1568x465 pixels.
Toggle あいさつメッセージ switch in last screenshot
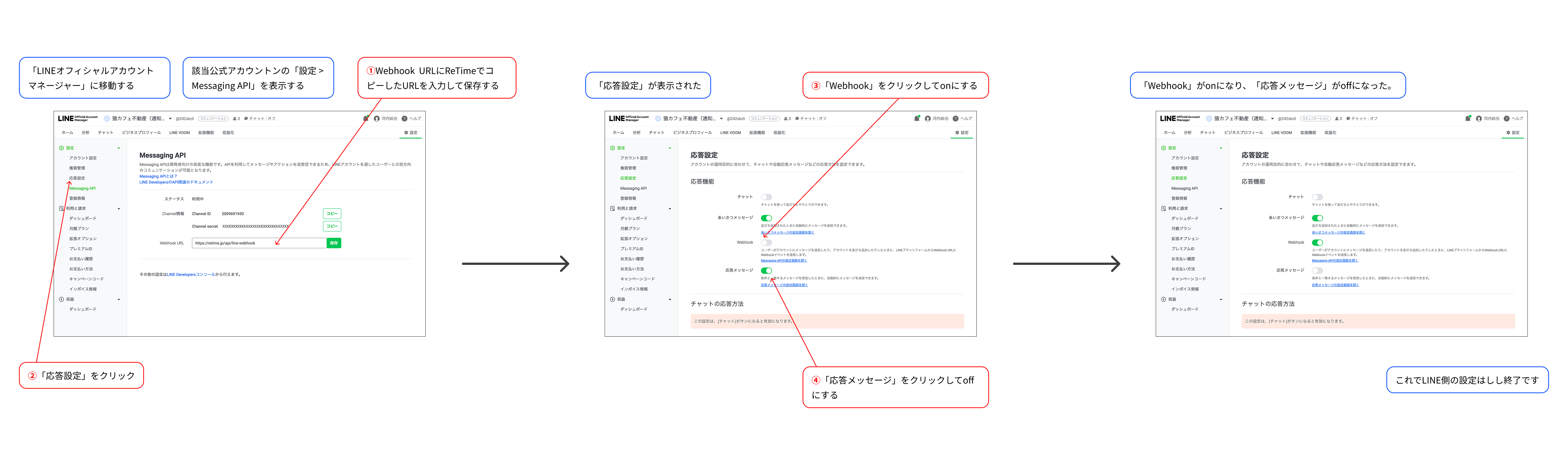(1317, 218)
